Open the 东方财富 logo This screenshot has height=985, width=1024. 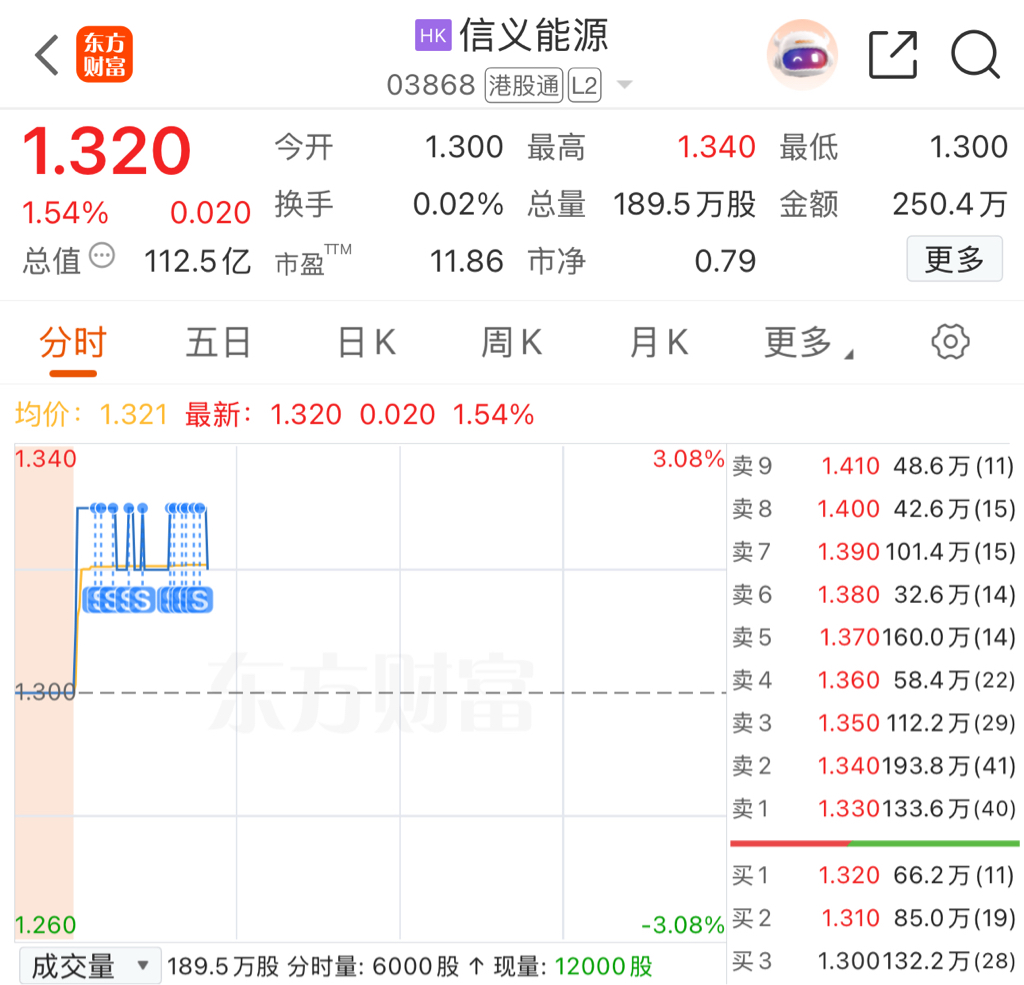104,55
